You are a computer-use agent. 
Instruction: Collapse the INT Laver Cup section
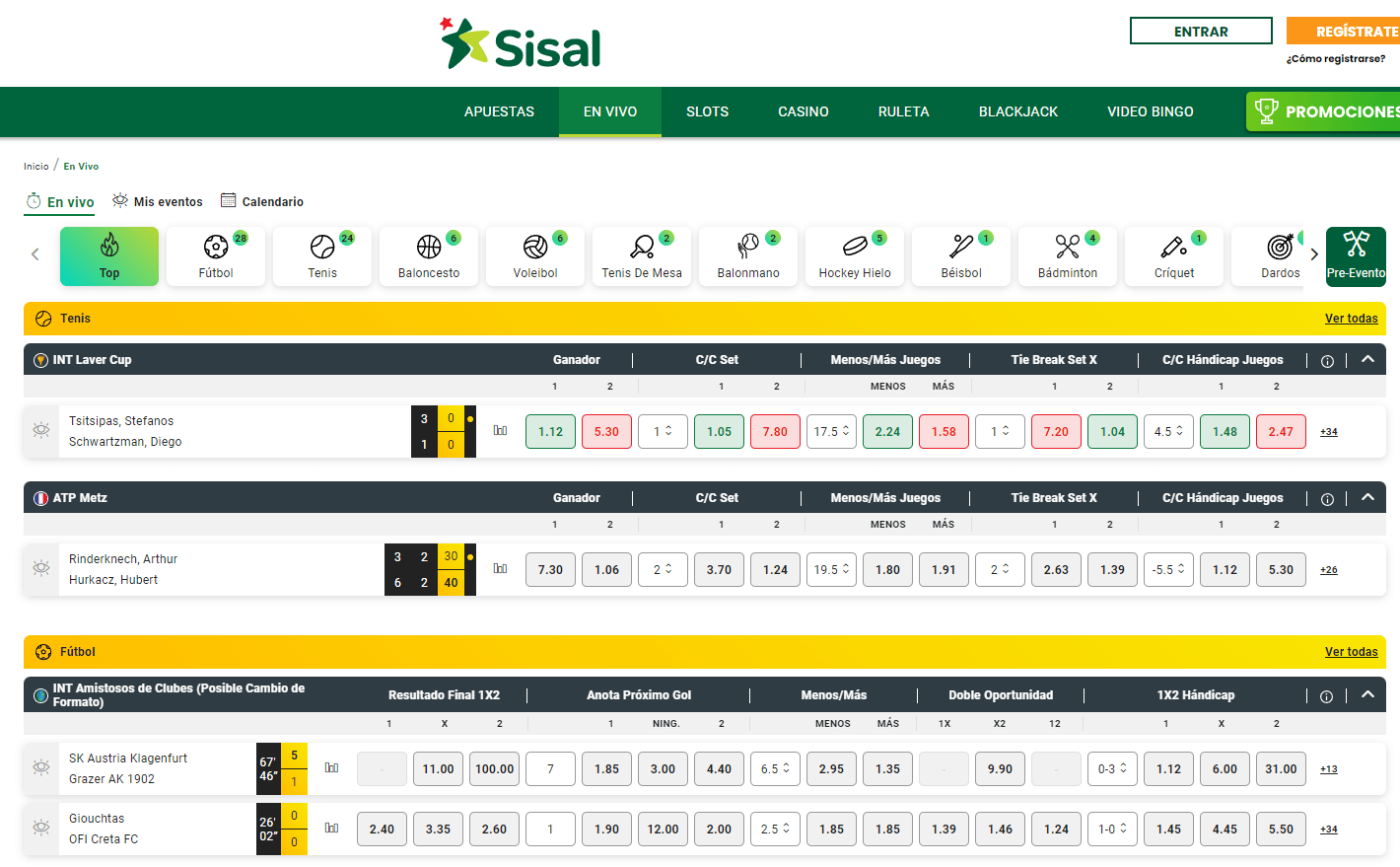coord(1367,359)
